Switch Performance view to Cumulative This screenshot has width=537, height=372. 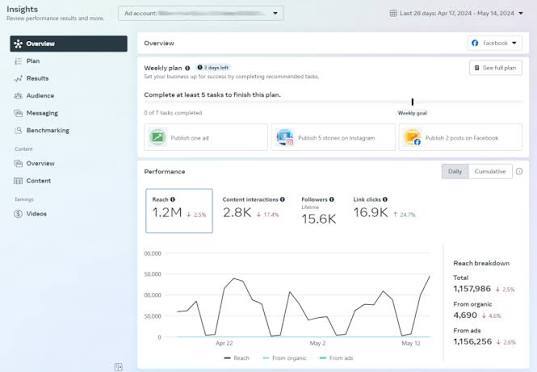(x=490, y=172)
